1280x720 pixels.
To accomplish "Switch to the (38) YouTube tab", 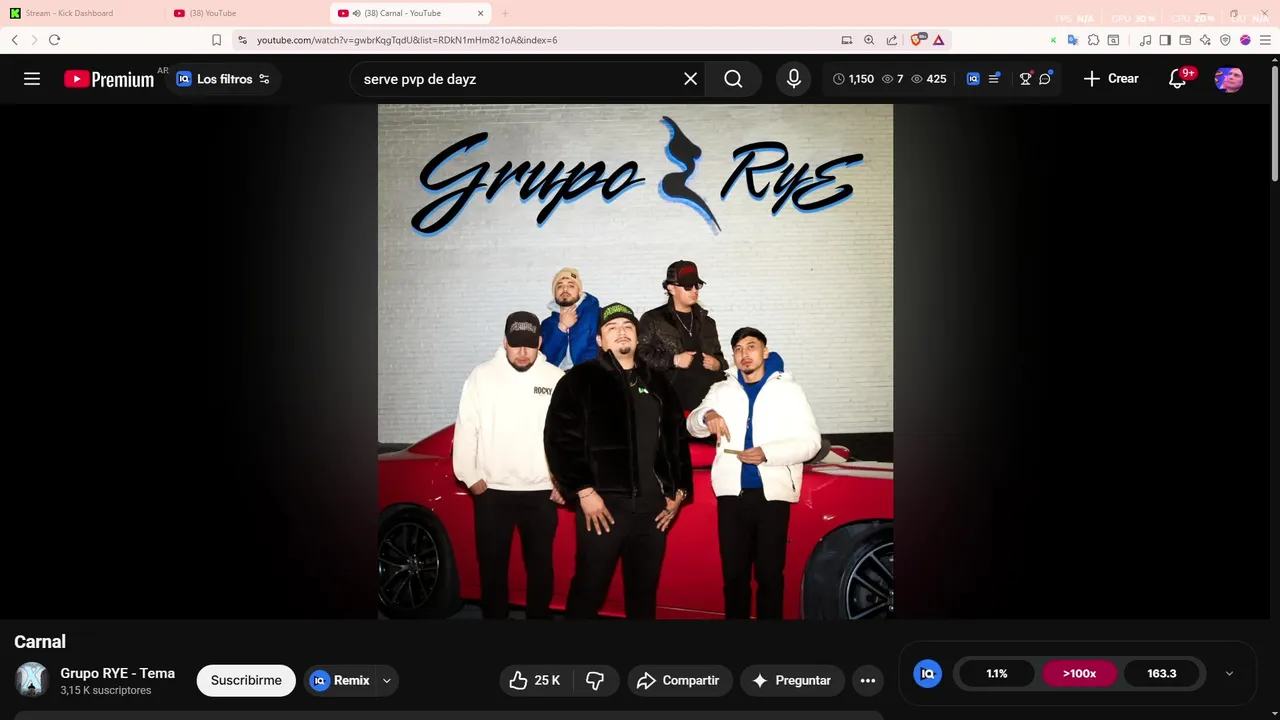I will pyautogui.click(x=245, y=13).
